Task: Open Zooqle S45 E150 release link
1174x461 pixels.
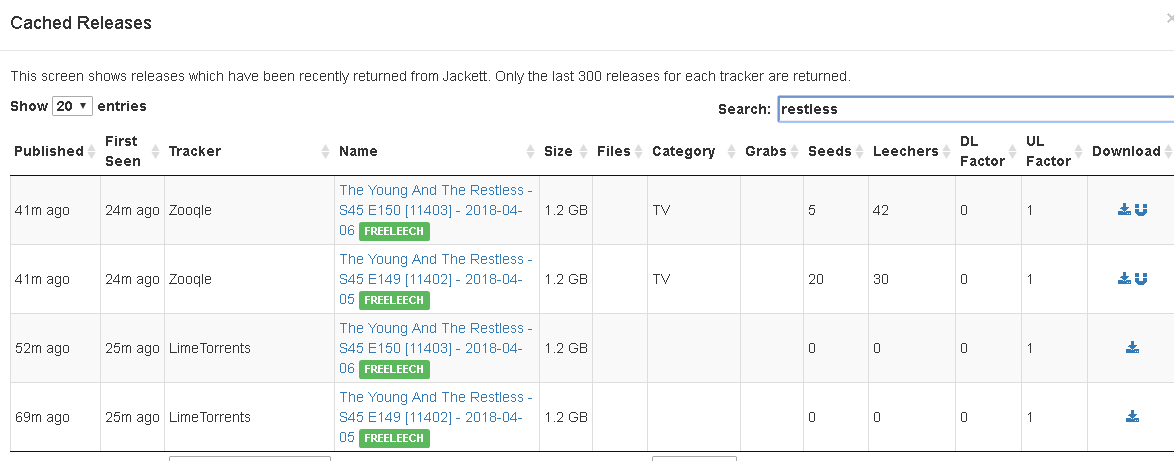Action: (435, 199)
